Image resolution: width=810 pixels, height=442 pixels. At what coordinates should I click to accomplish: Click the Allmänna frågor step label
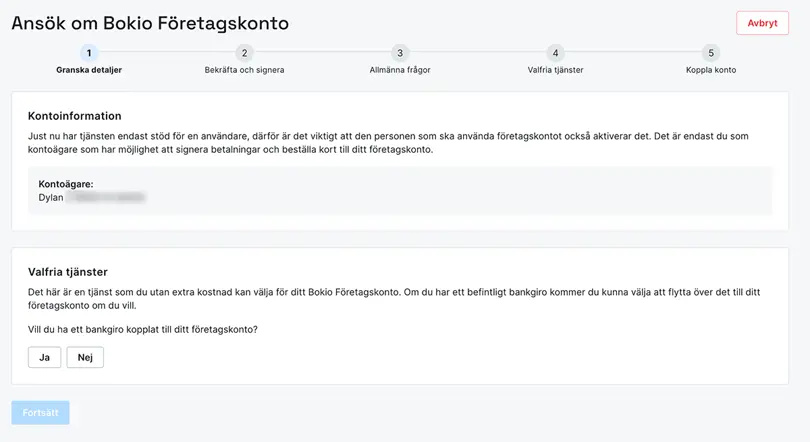(x=400, y=70)
